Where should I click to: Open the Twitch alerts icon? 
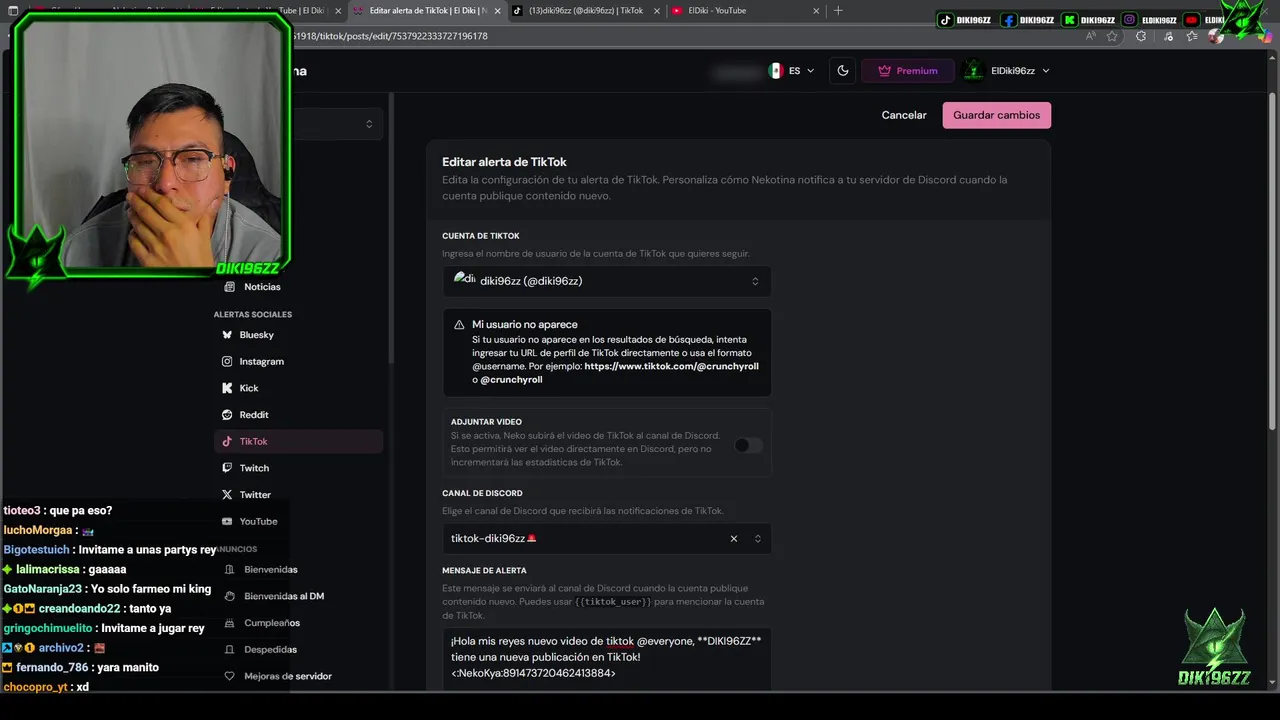pyautogui.click(x=227, y=468)
